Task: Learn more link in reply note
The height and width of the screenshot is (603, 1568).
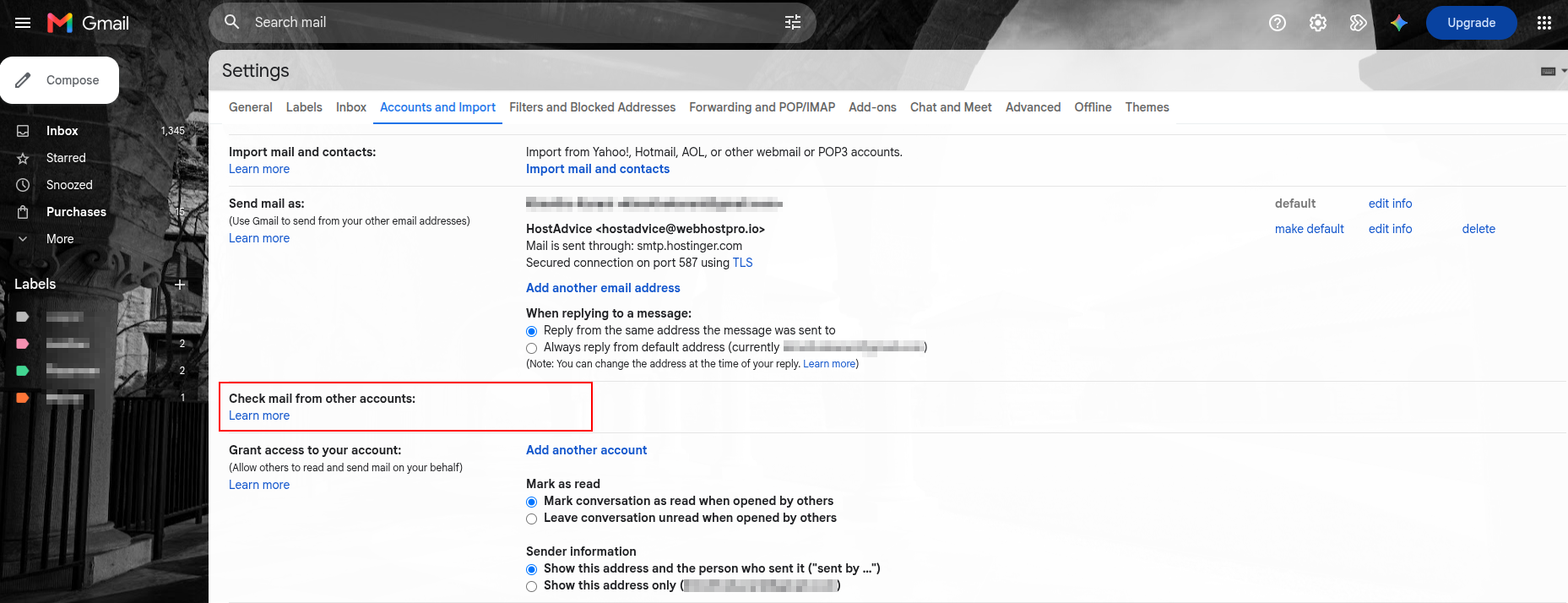Action: coord(829,364)
